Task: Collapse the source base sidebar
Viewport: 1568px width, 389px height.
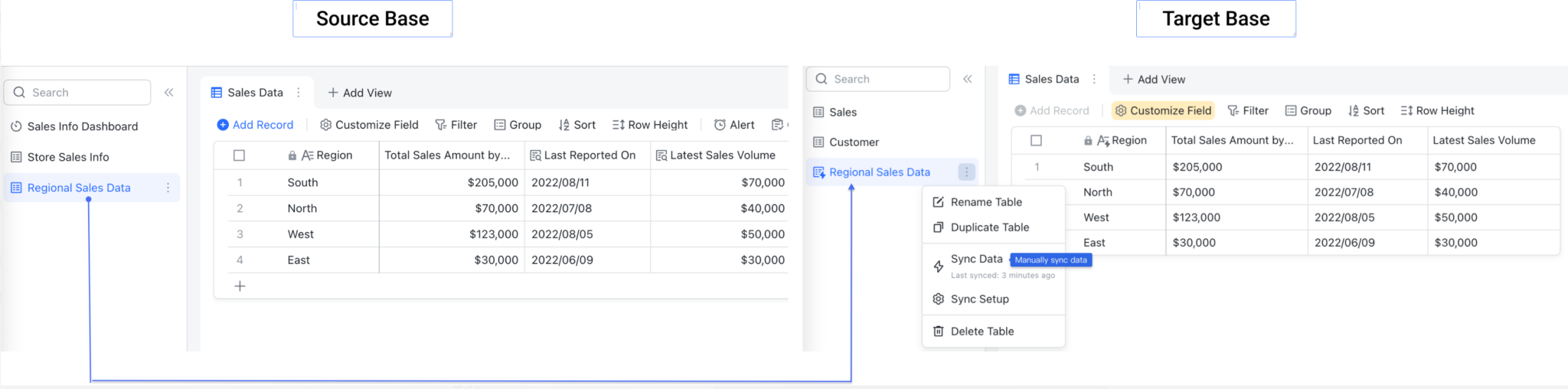Action: tap(168, 93)
